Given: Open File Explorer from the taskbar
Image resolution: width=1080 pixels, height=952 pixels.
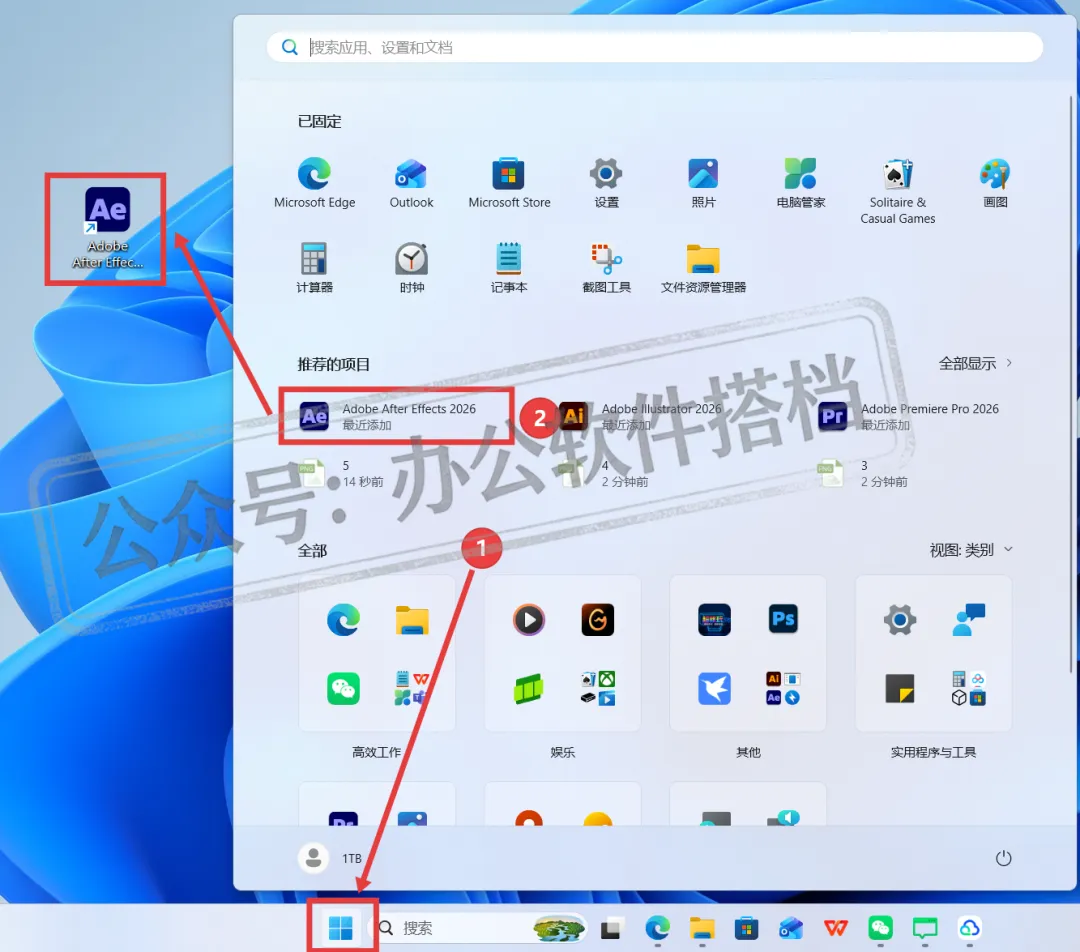Looking at the screenshot, I should 702,928.
